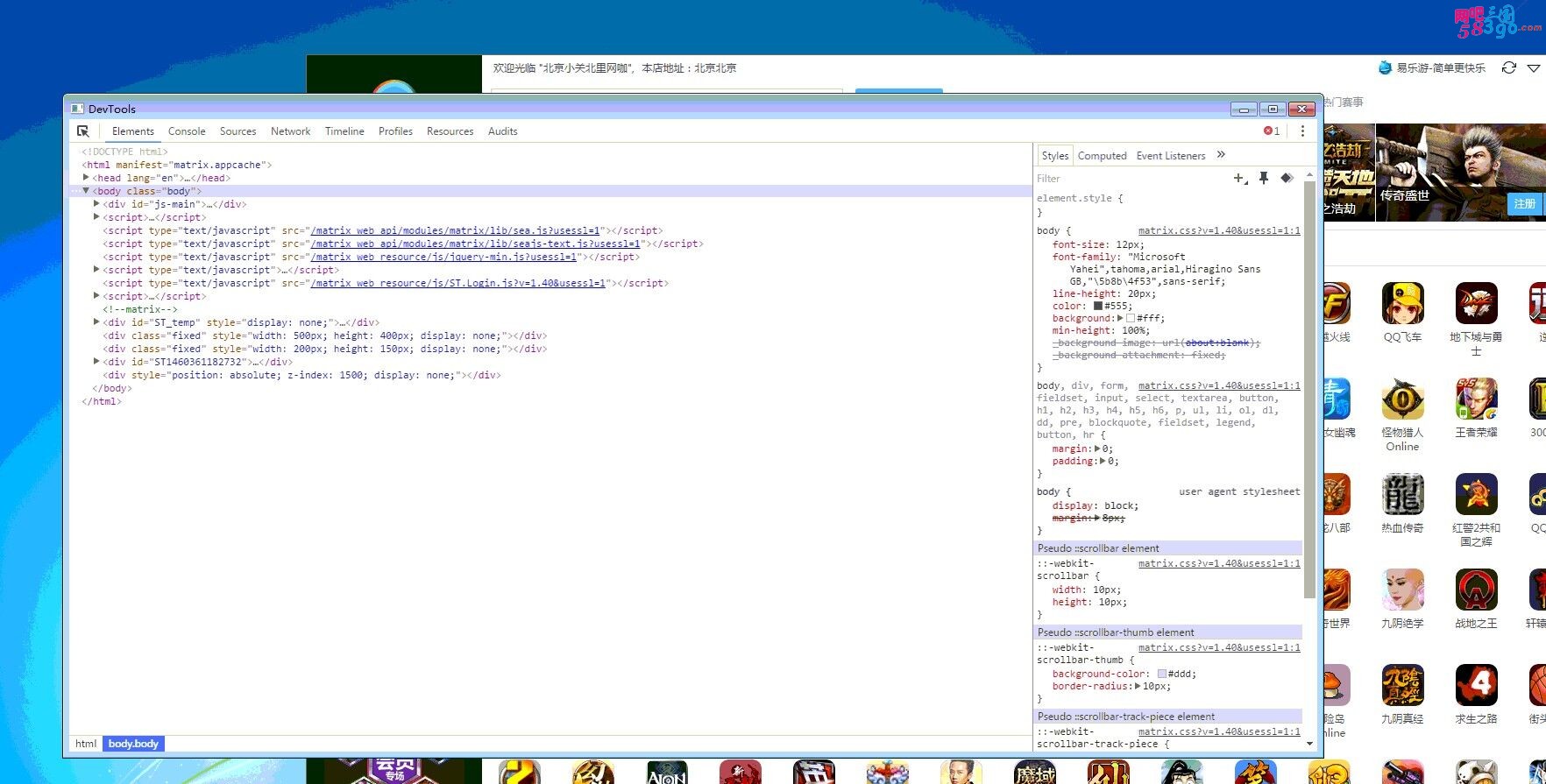Image resolution: width=1546 pixels, height=784 pixels.
Task: Click the Styles Filter input field
Action: [x=1131, y=179]
